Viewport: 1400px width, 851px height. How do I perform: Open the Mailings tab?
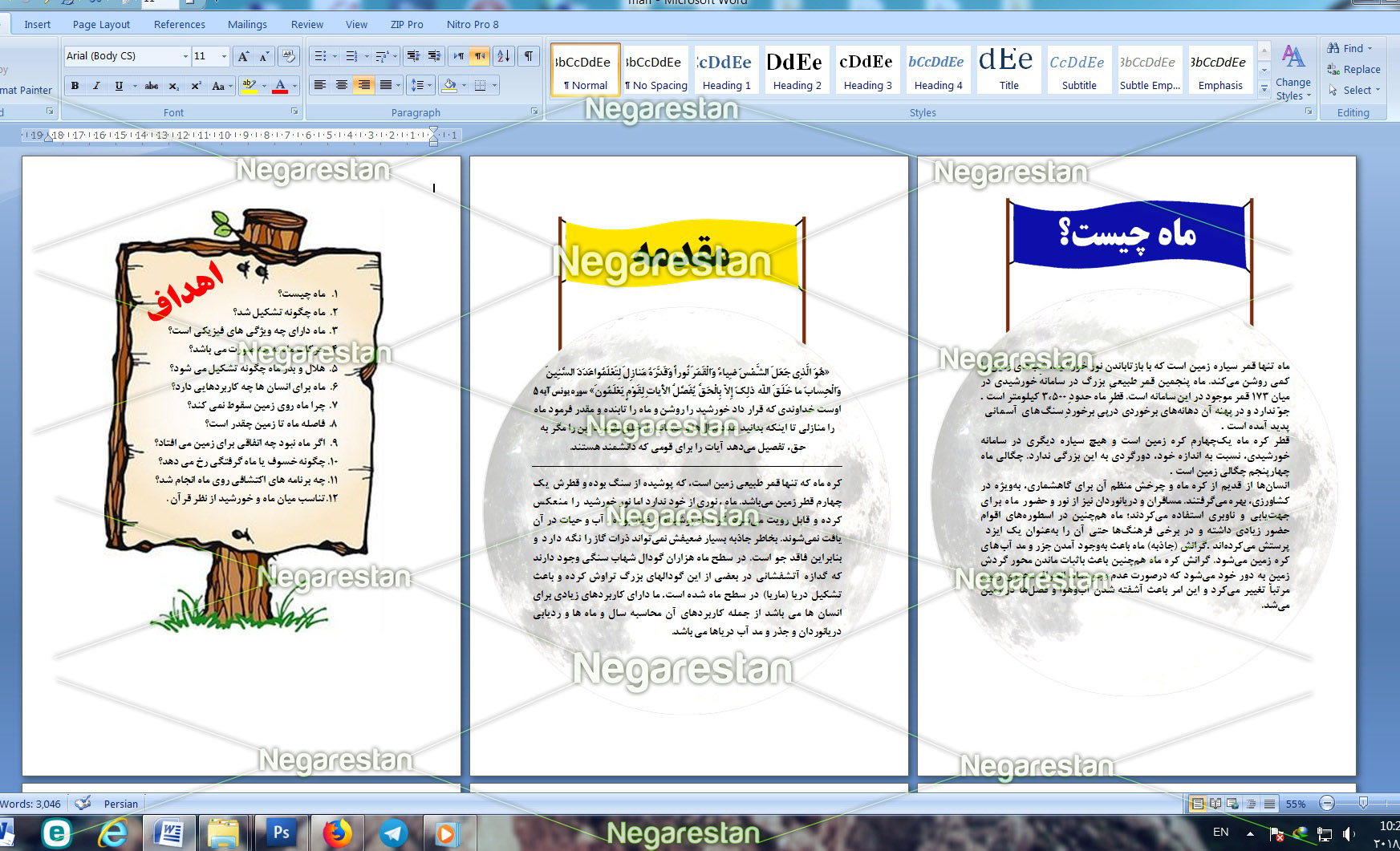click(x=247, y=24)
